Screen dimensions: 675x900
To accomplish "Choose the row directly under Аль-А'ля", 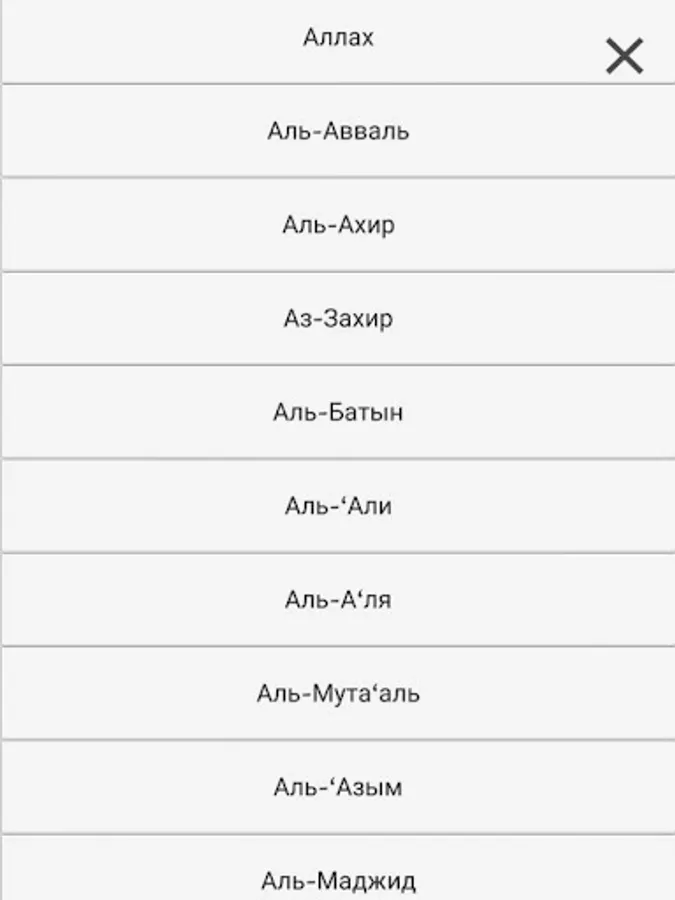I will point(338,693).
